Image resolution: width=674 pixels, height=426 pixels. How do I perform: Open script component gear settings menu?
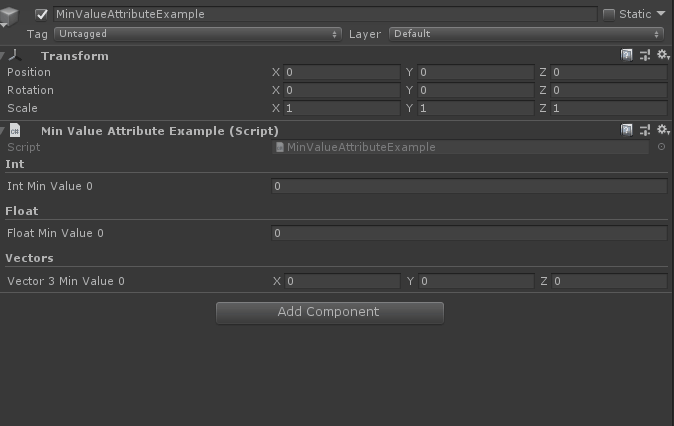[662, 130]
